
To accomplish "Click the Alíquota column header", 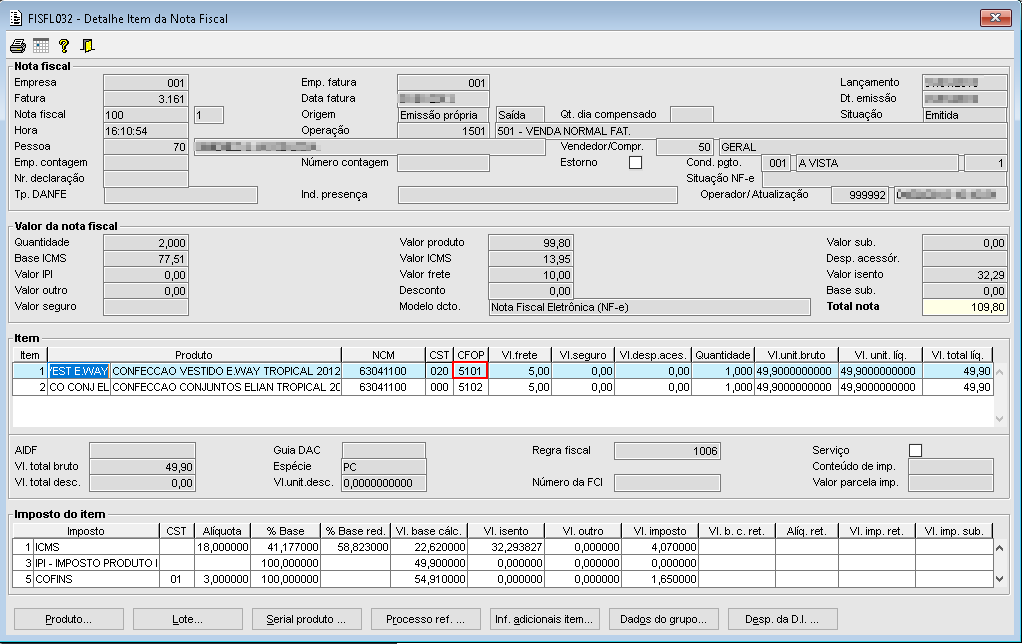I will [x=222, y=531].
